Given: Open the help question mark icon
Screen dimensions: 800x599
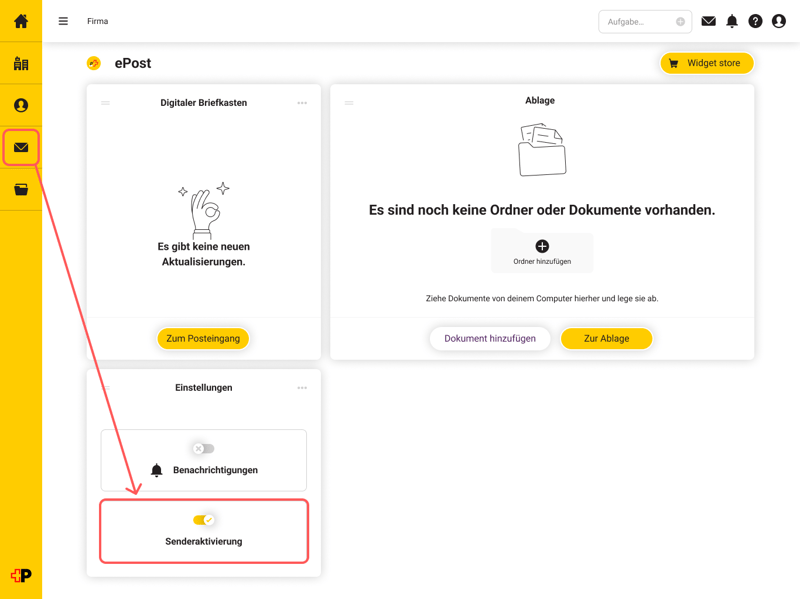Looking at the screenshot, I should point(755,21).
